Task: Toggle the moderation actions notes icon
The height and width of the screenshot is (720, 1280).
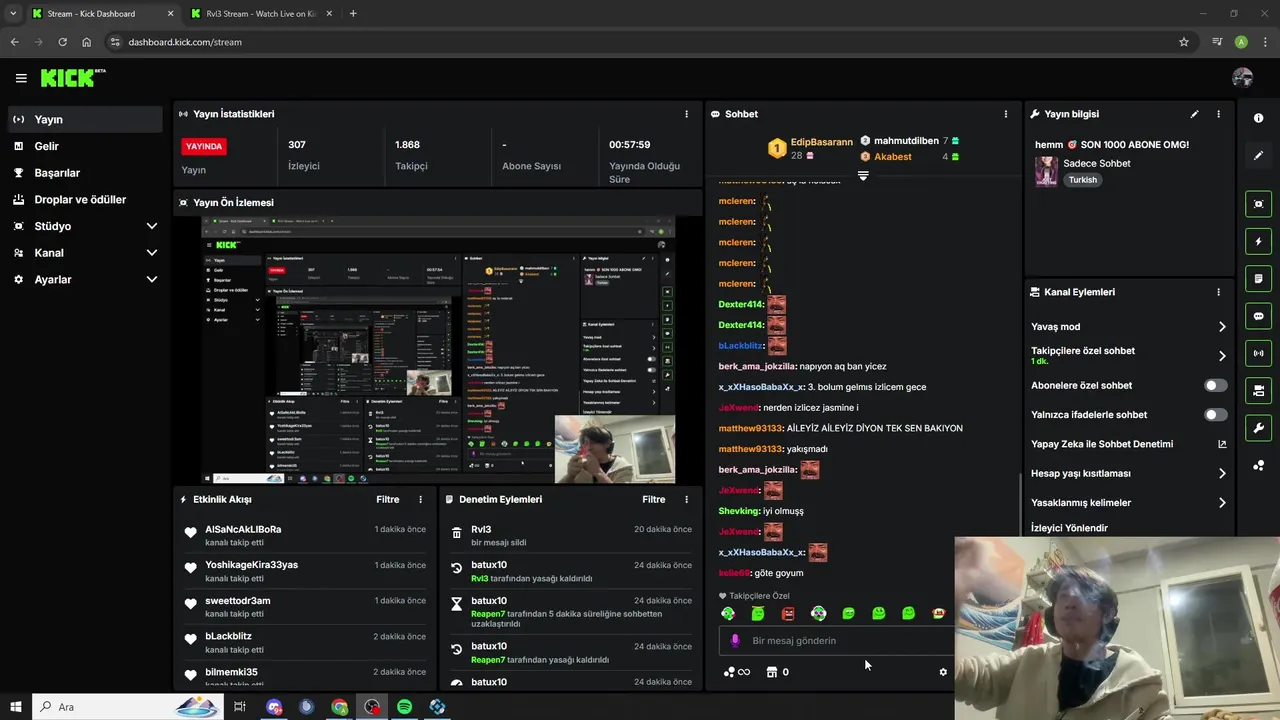Action: (x=1258, y=278)
